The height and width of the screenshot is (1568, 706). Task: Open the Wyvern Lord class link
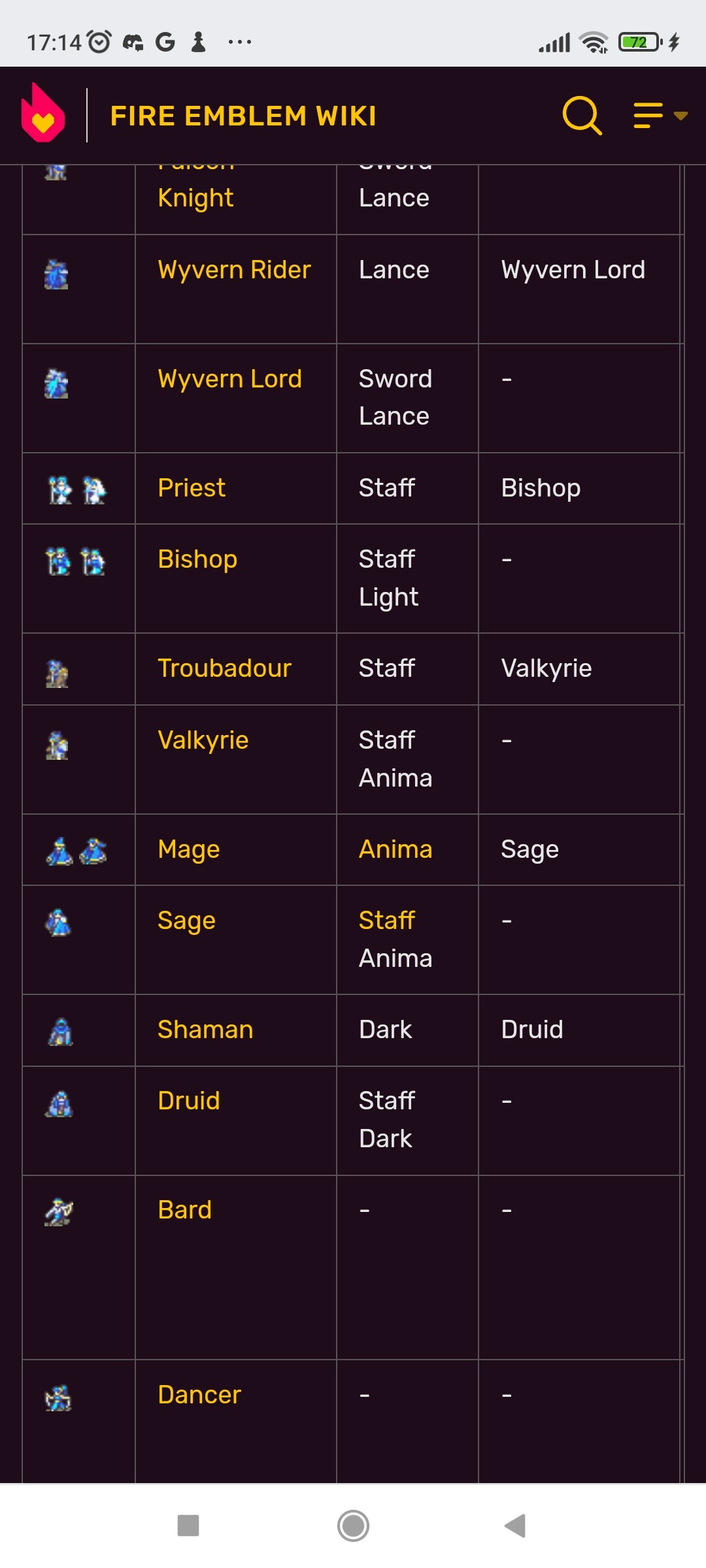(x=229, y=379)
